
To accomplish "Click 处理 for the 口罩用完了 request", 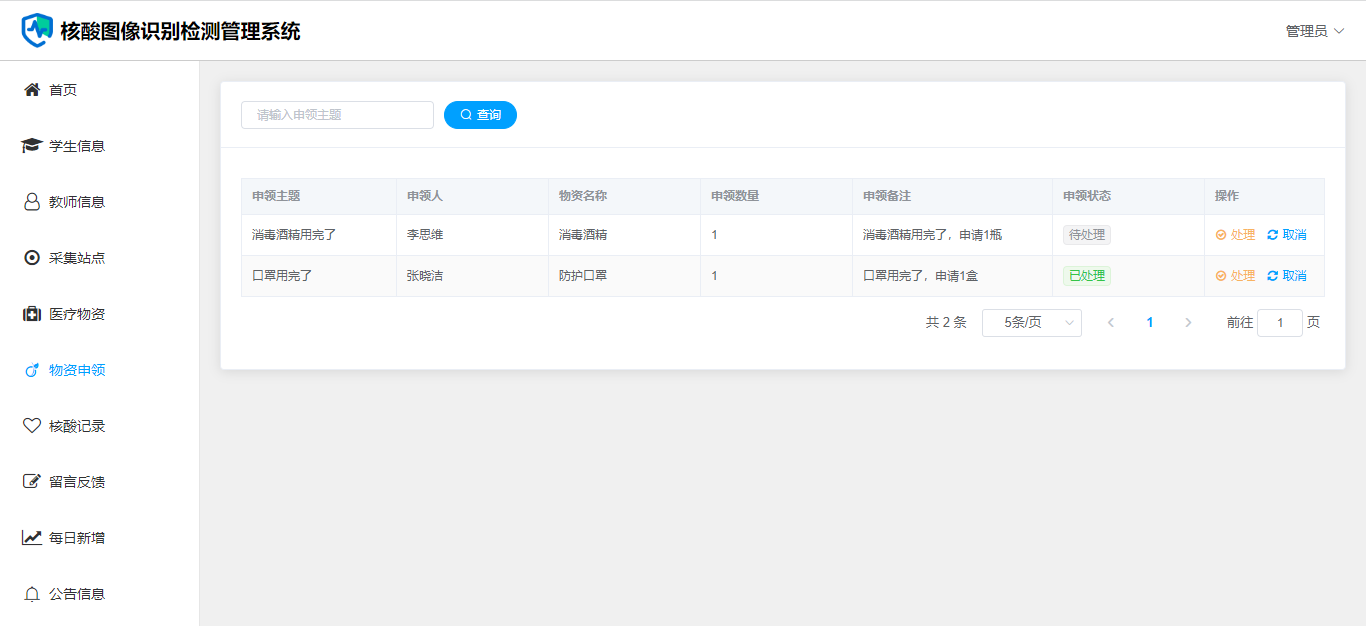I will point(1235,276).
